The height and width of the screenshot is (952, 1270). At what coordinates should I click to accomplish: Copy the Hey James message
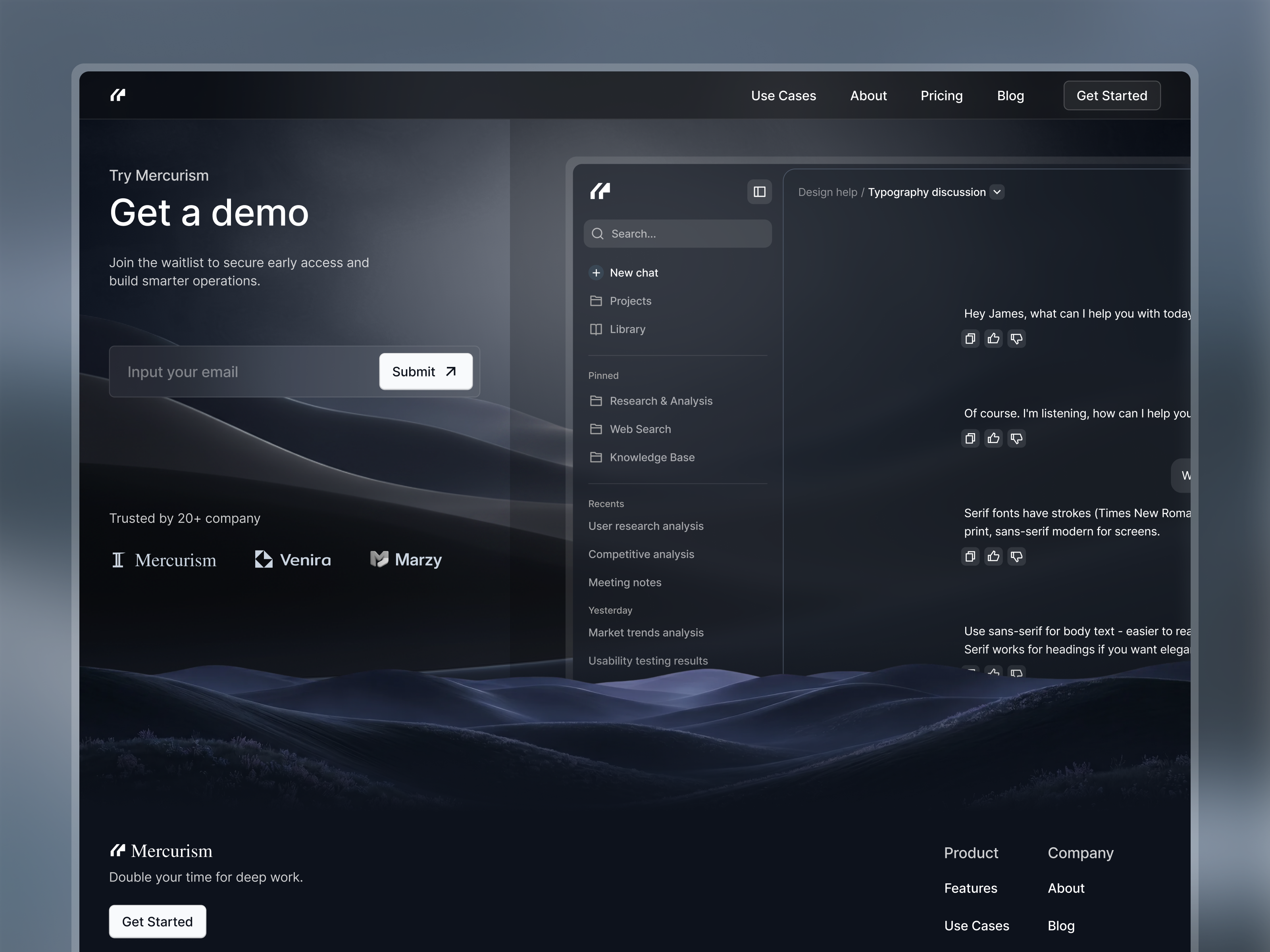[970, 339]
